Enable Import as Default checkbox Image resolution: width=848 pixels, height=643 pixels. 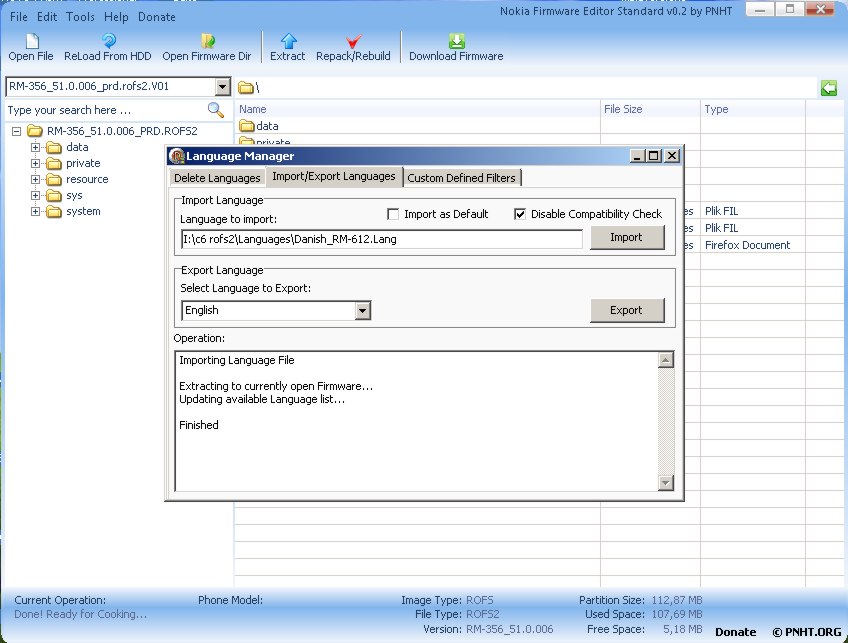coord(393,214)
